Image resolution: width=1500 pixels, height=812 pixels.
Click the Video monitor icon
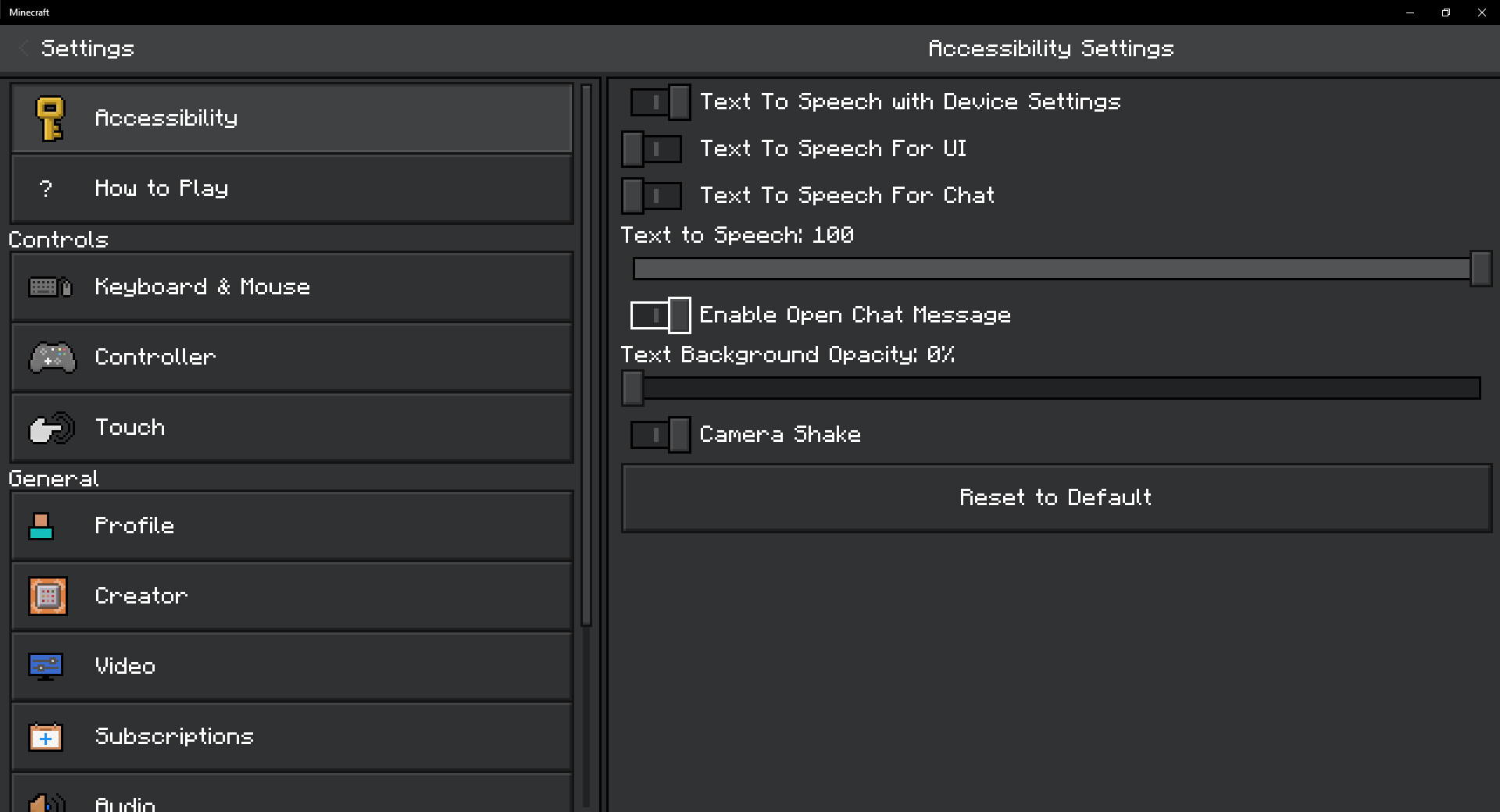tap(45, 667)
